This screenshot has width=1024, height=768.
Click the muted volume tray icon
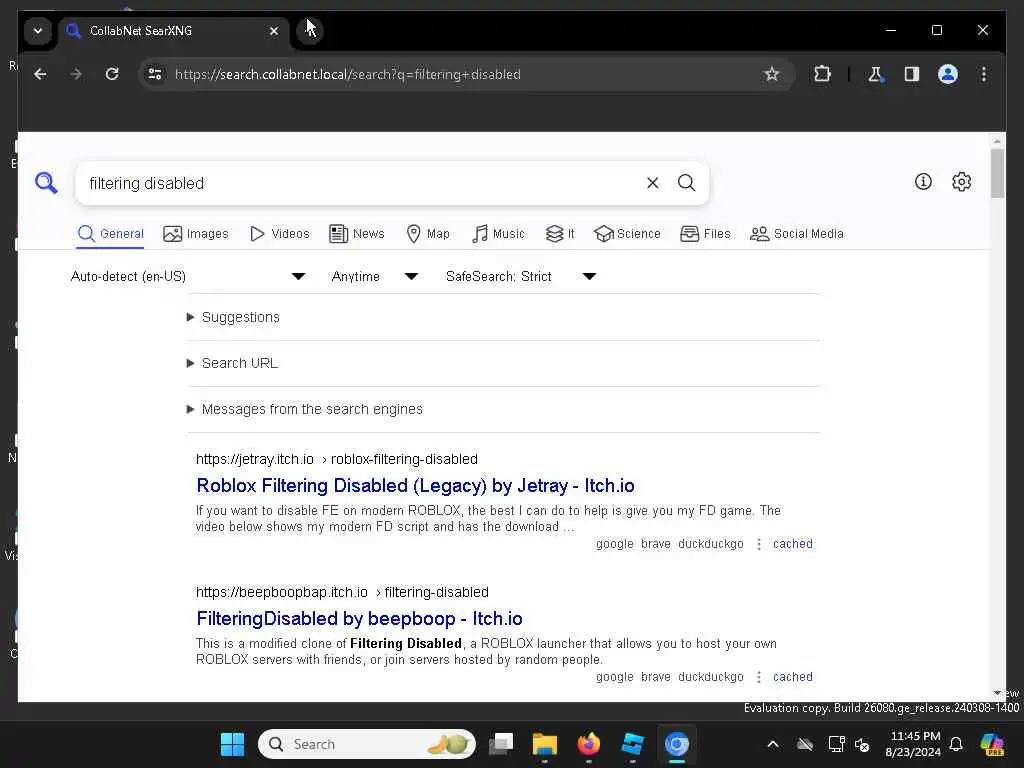tap(862, 744)
